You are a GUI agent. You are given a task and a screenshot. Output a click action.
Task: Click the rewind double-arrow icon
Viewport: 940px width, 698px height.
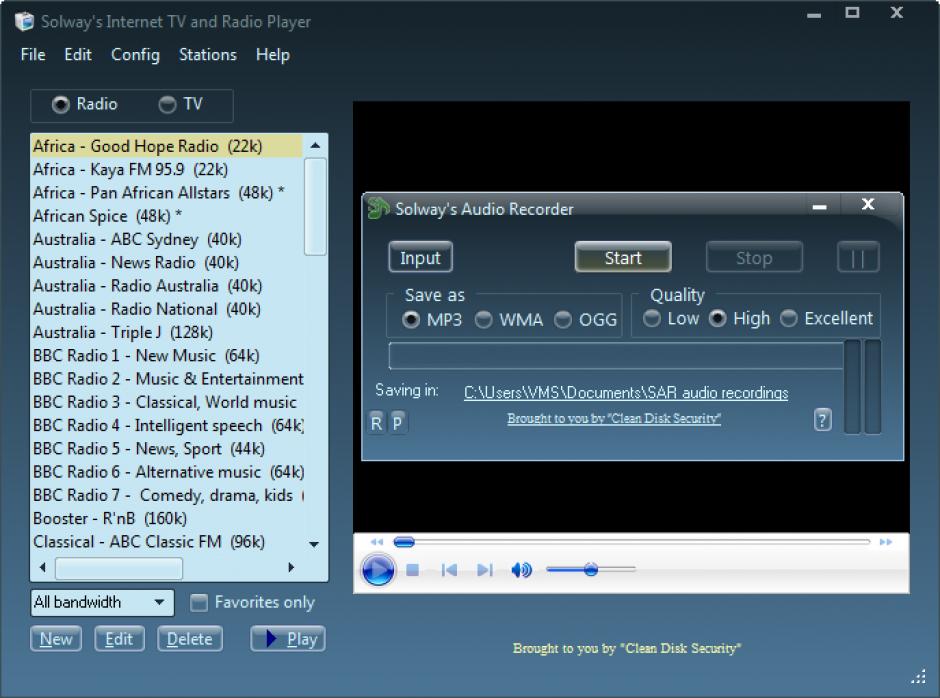click(x=376, y=542)
